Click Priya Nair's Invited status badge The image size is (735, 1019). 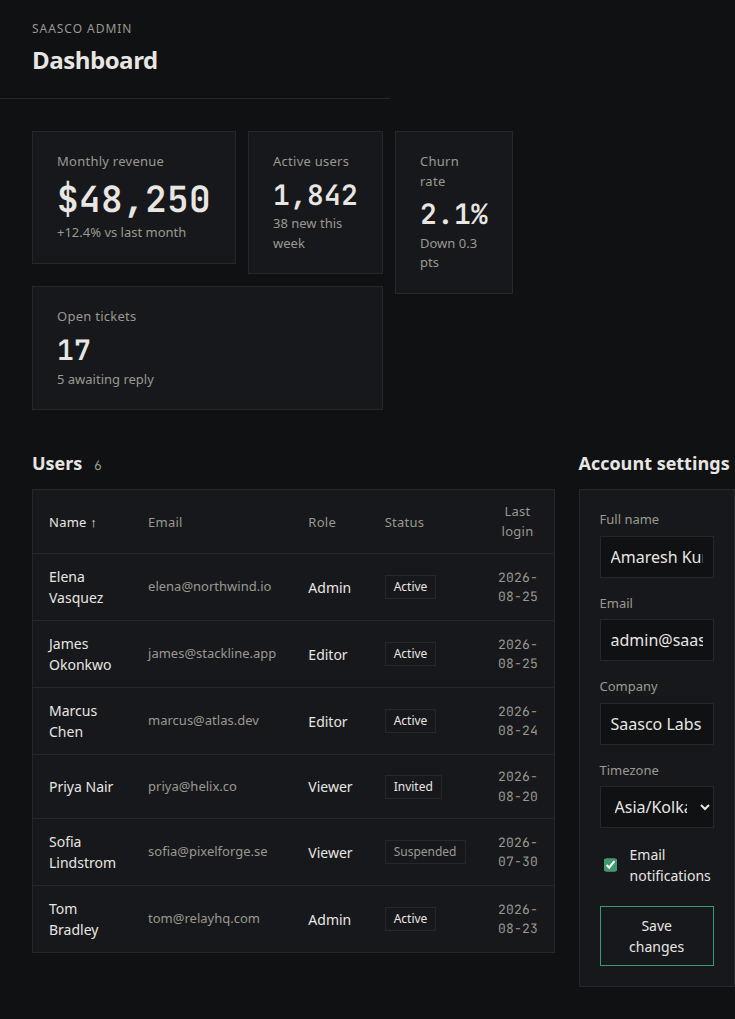(x=413, y=787)
